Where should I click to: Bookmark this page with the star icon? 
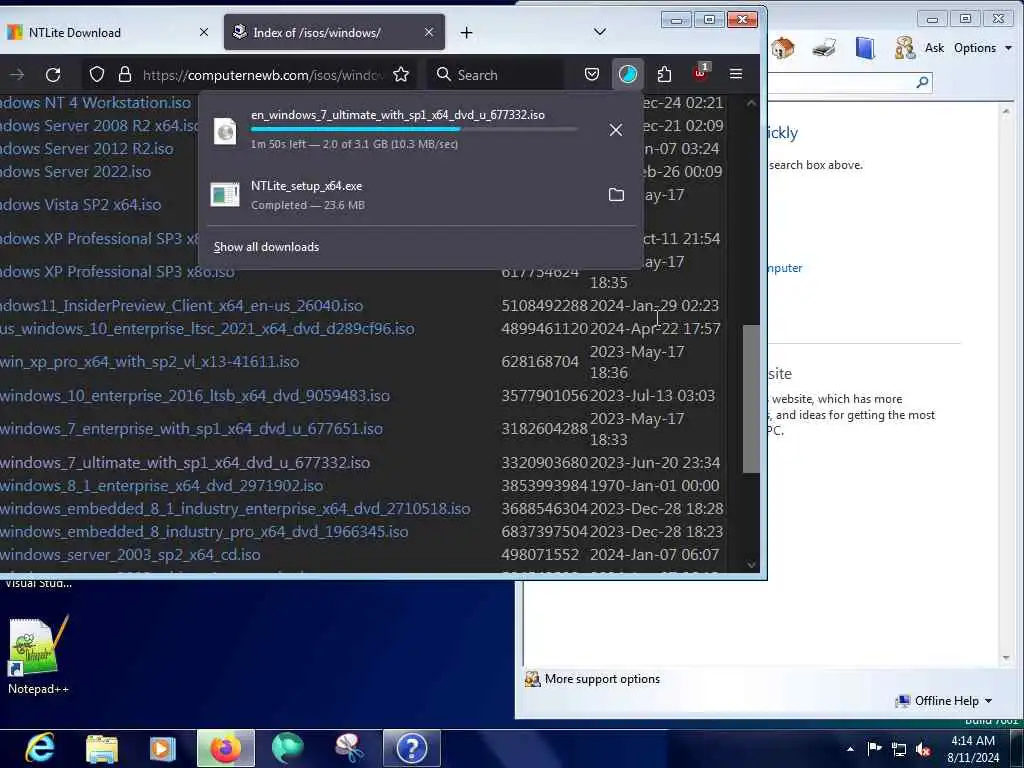(401, 74)
